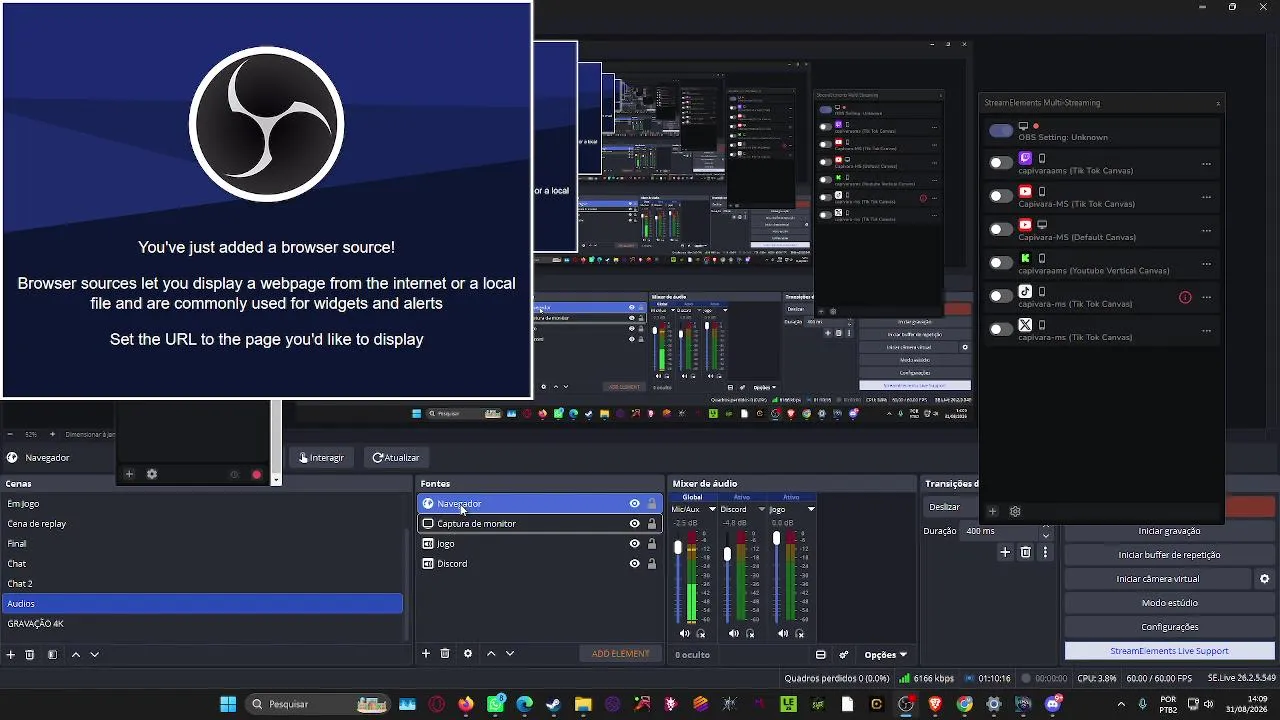
Task: Move selected scene down
Action: tap(95, 655)
